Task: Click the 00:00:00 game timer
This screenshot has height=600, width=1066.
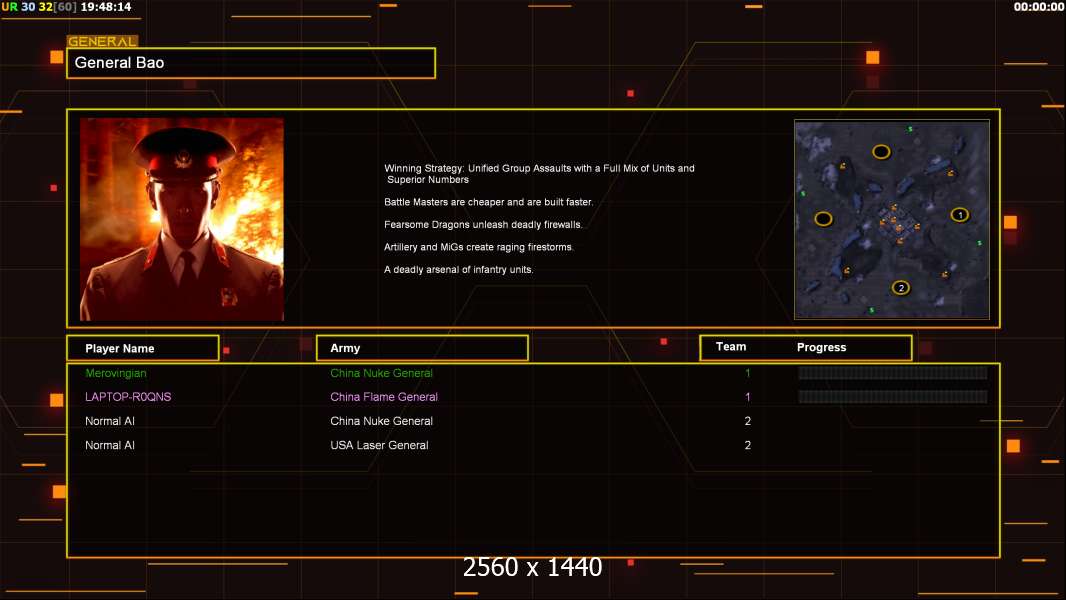Action: 1038,7
